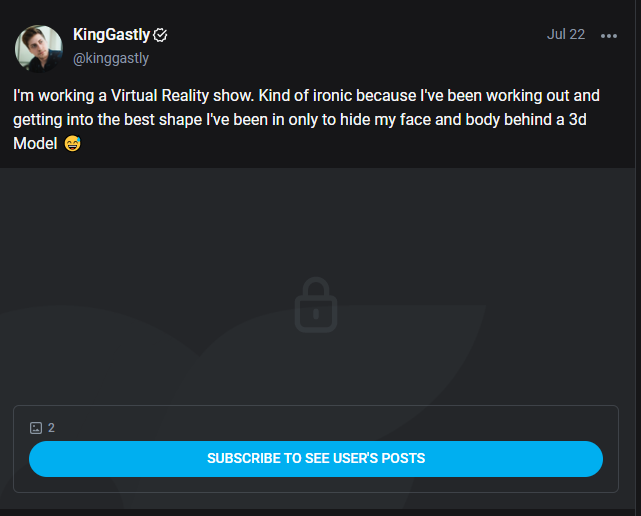Viewport: 641px width, 516px height.
Task: Click the padlock icon on locked media
Action: point(316,305)
